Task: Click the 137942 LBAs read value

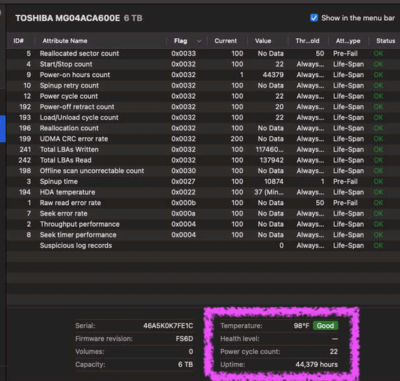Action: point(272,160)
